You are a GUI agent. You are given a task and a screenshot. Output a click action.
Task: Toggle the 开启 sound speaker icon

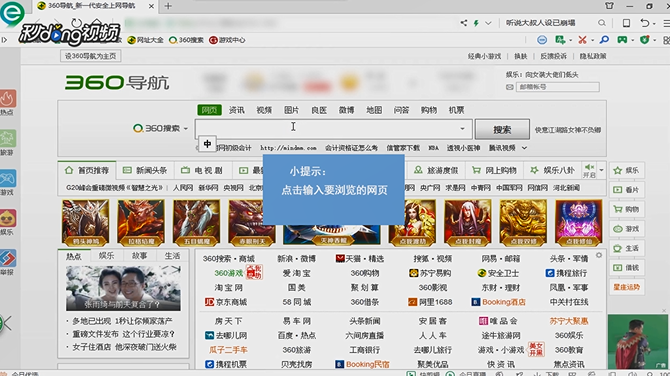point(589,167)
